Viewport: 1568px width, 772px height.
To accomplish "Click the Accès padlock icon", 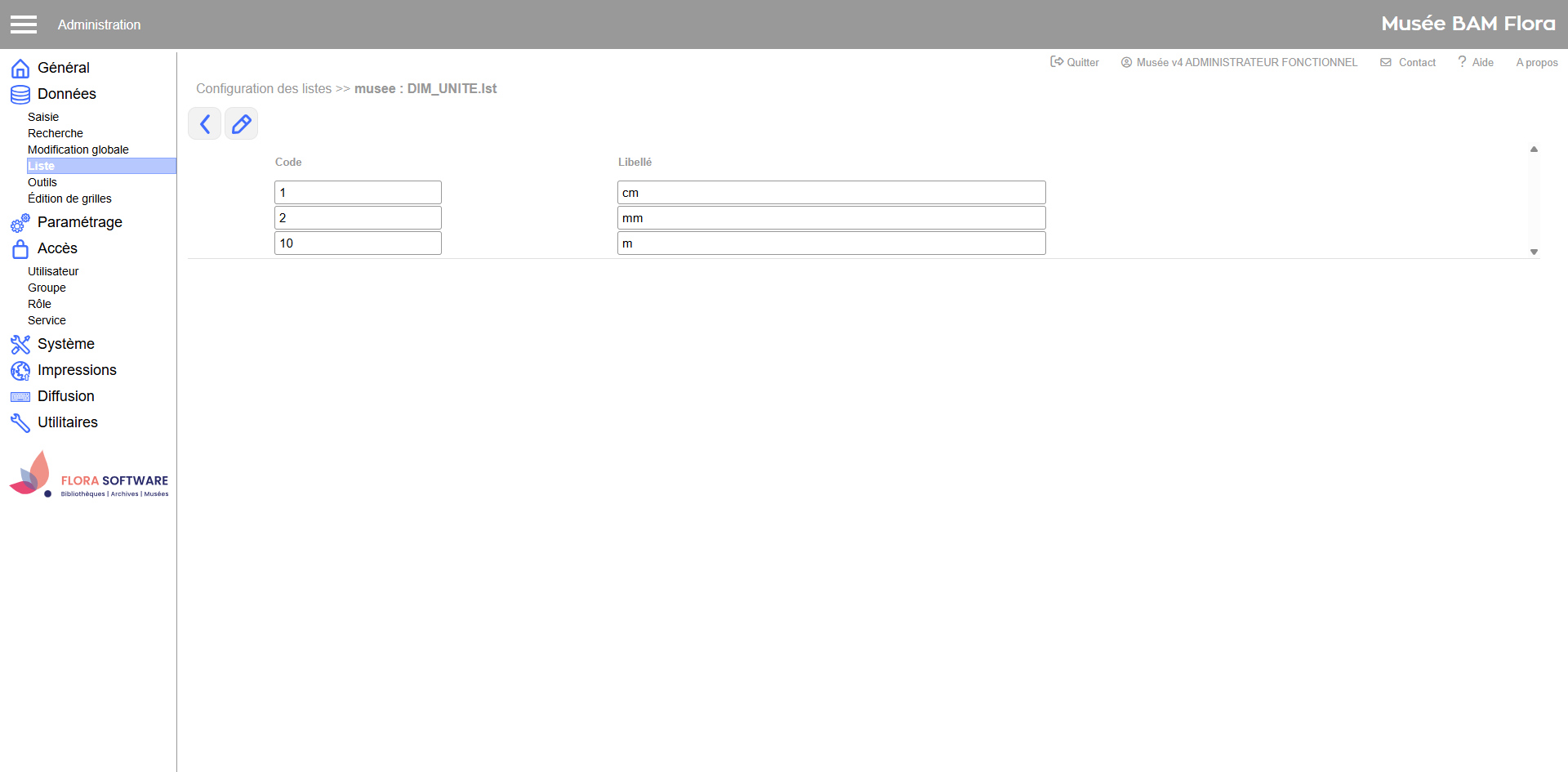I will 20,249.
